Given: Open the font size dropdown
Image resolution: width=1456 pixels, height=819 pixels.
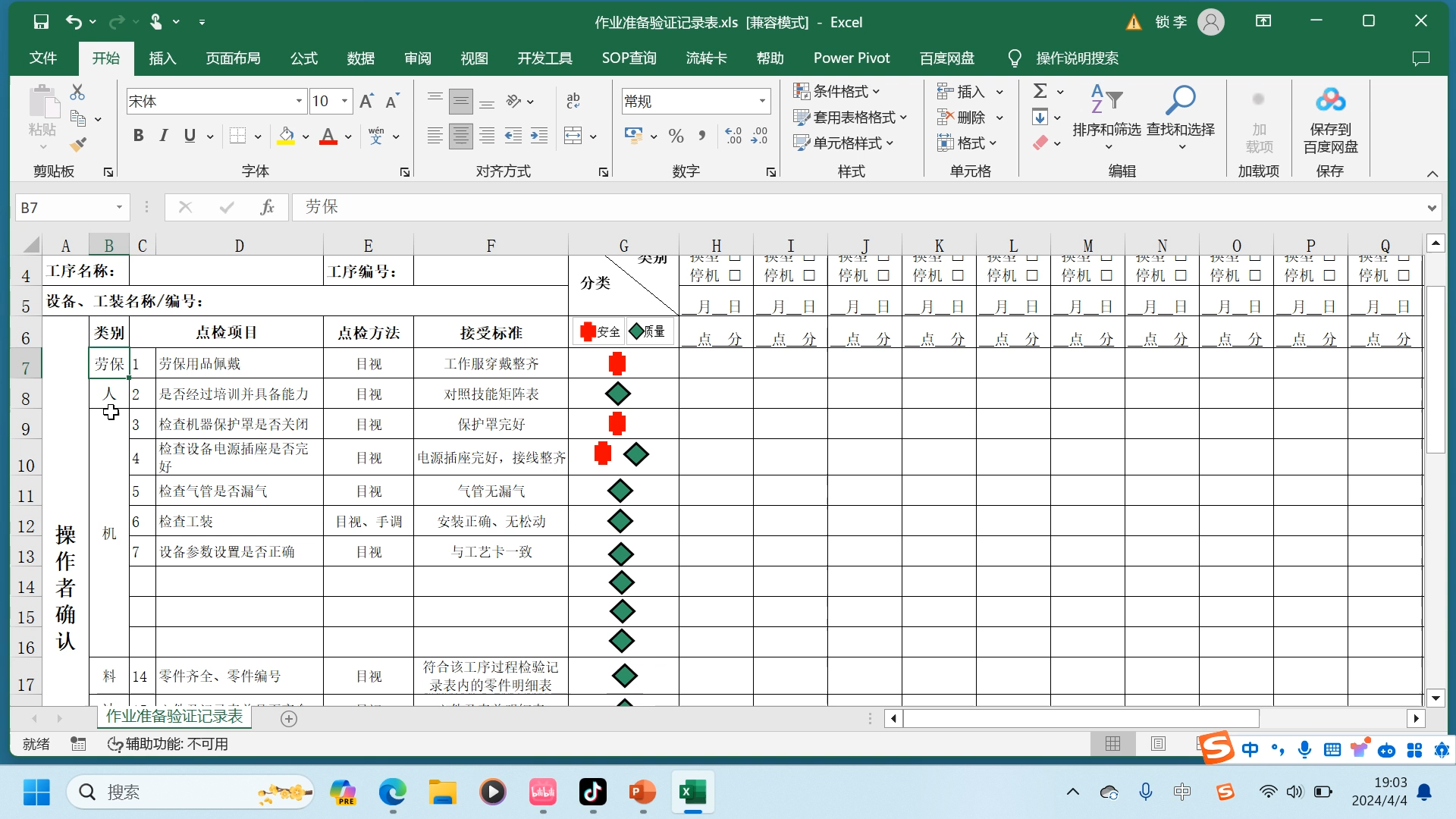Looking at the screenshot, I should pyautogui.click(x=343, y=100).
